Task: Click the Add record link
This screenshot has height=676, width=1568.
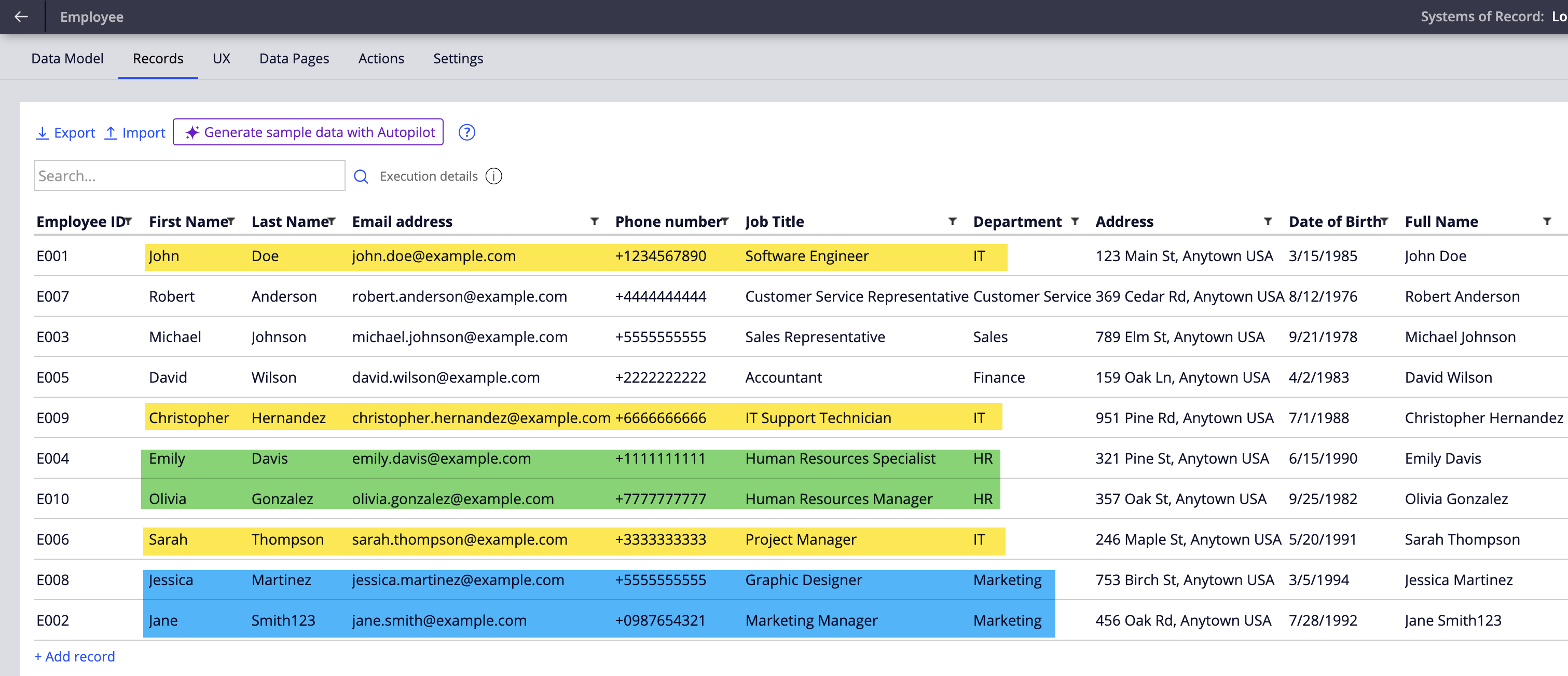Action: pyautogui.click(x=74, y=656)
